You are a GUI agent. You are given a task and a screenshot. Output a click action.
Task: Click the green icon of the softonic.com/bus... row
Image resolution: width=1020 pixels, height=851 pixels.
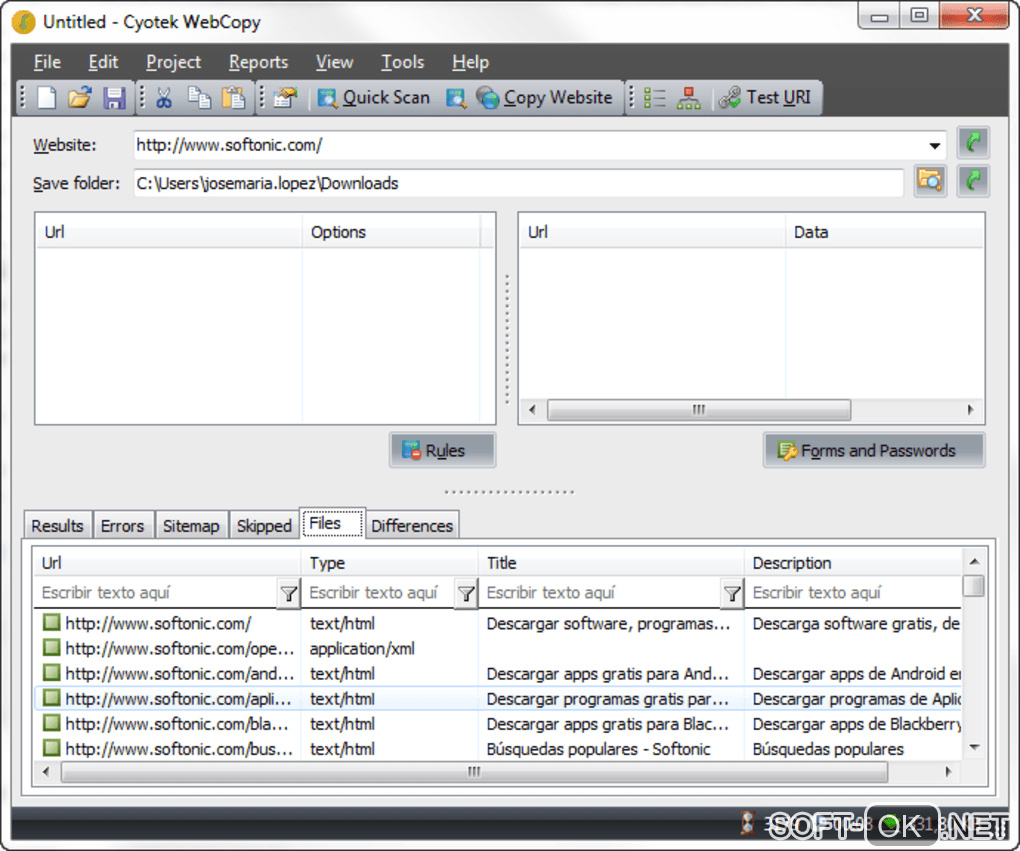[51, 748]
